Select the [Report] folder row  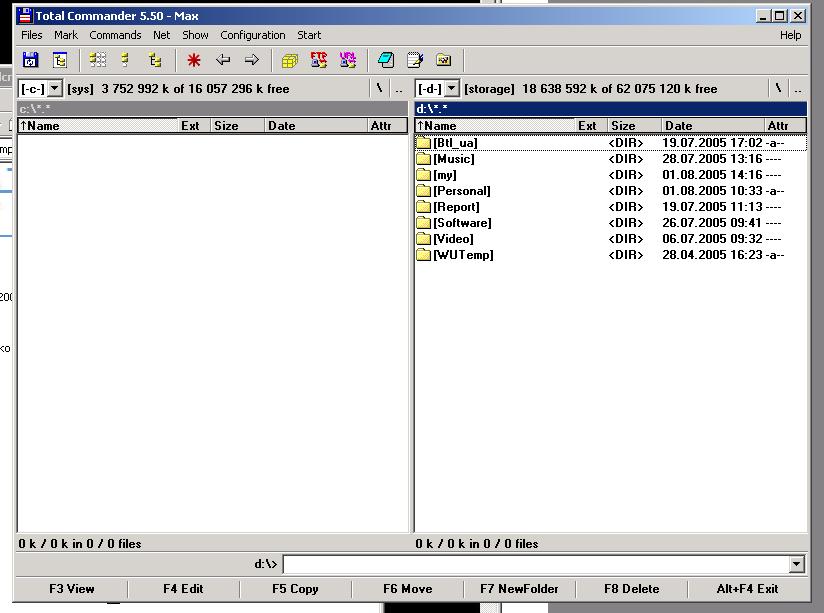coord(611,207)
